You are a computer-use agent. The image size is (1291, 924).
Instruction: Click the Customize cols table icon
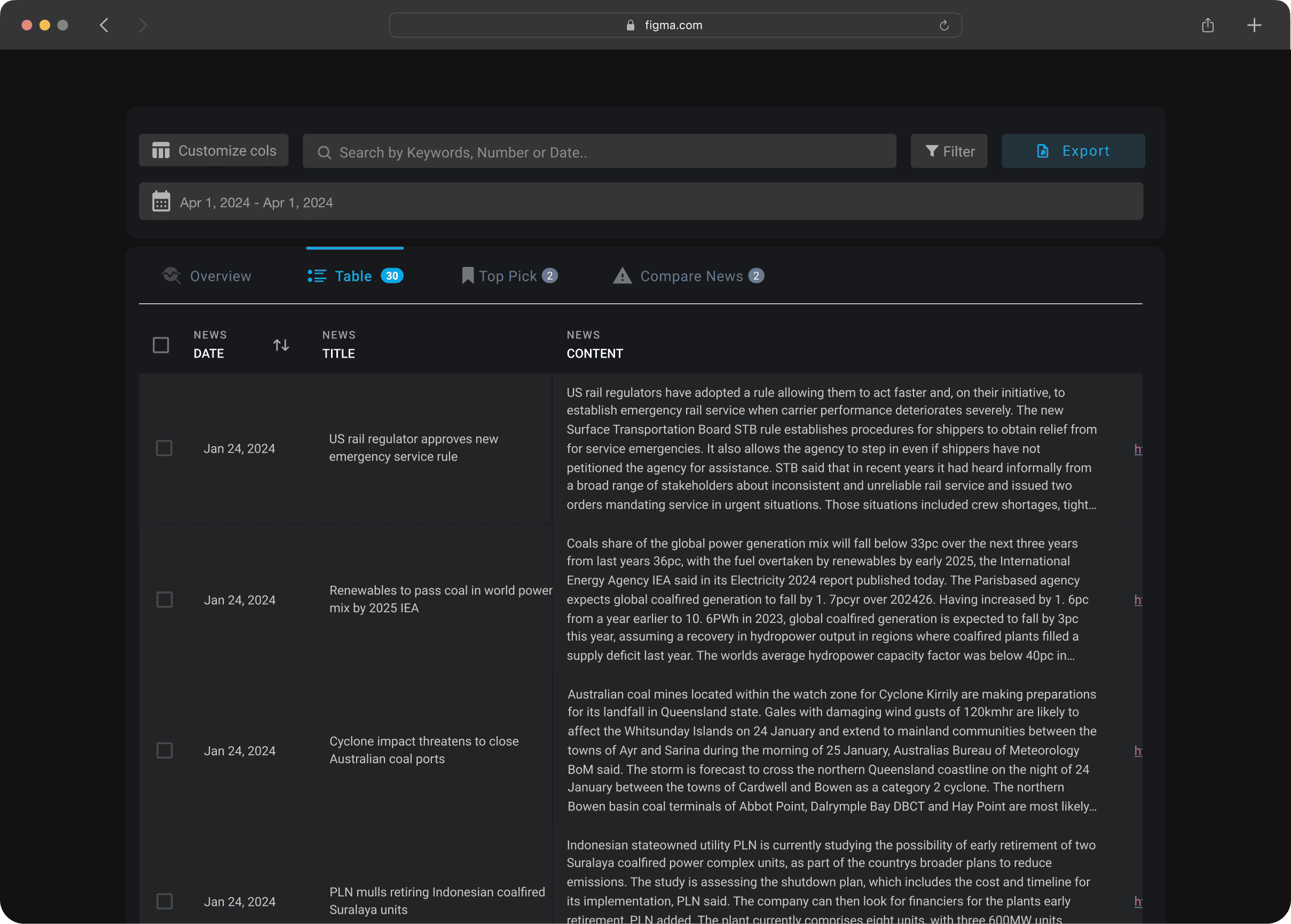pyautogui.click(x=161, y=151)
